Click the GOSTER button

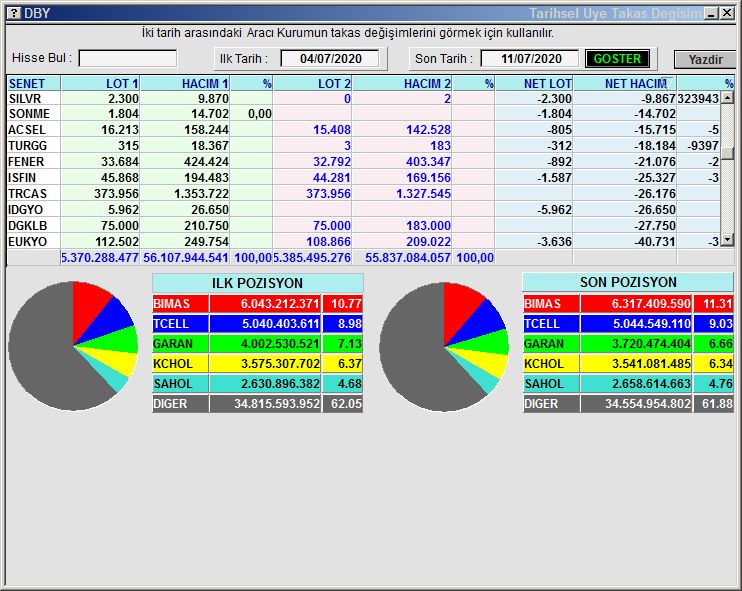pyautogui.click(x=617, y=59)
